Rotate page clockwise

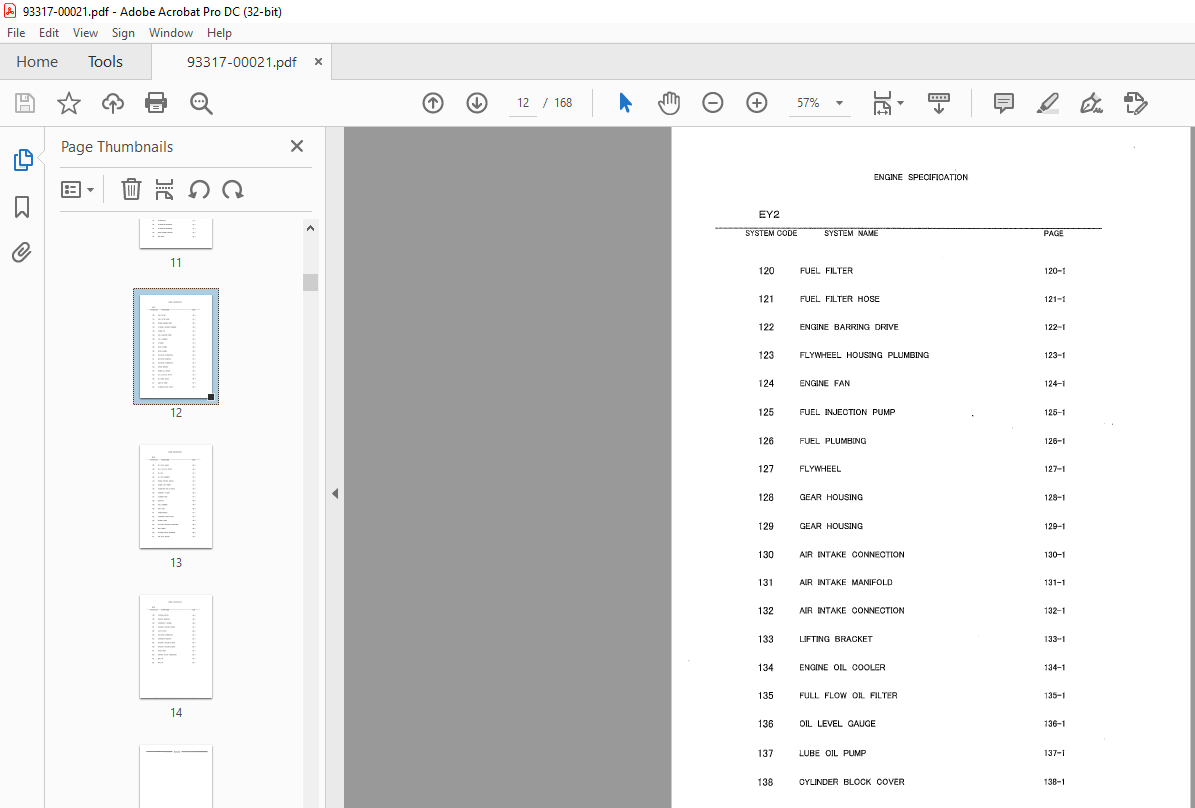[x=232, y=189]
